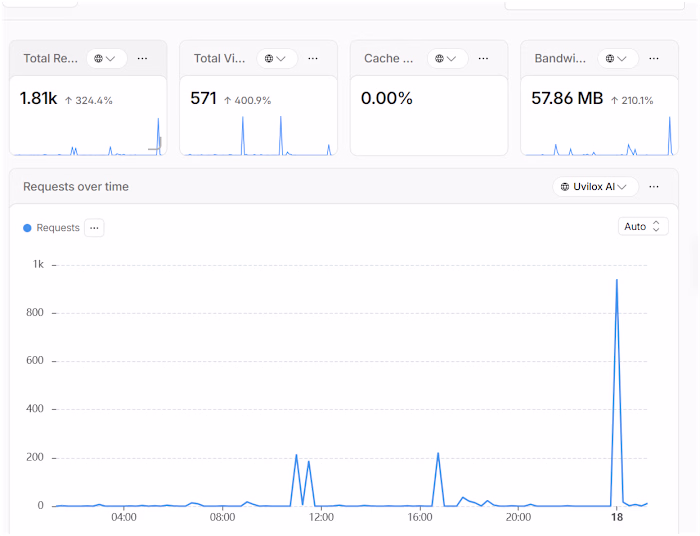The height and width of the screenshot is (536, 700).
Task: Open the Auto interval stepper
Action: [x=643, y=226]
